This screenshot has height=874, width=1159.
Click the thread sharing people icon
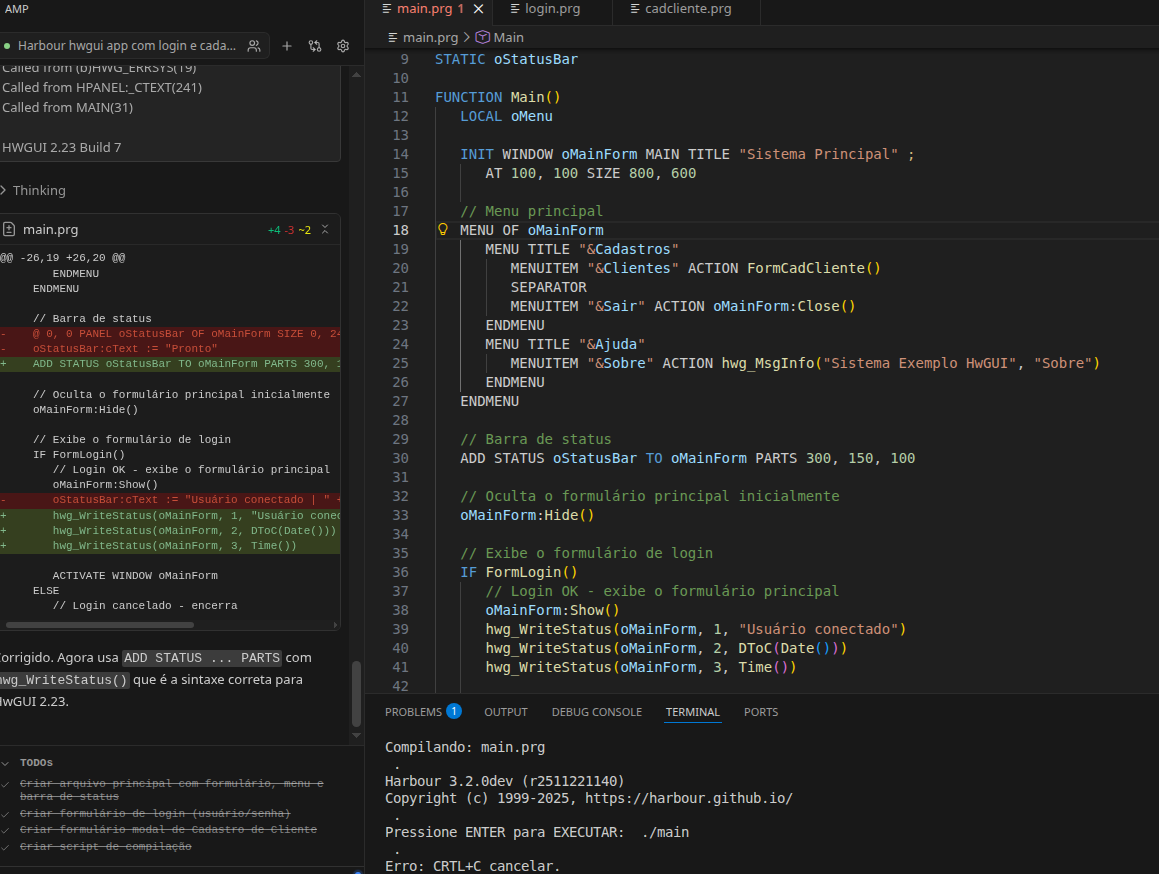click(x=254, y=46)
